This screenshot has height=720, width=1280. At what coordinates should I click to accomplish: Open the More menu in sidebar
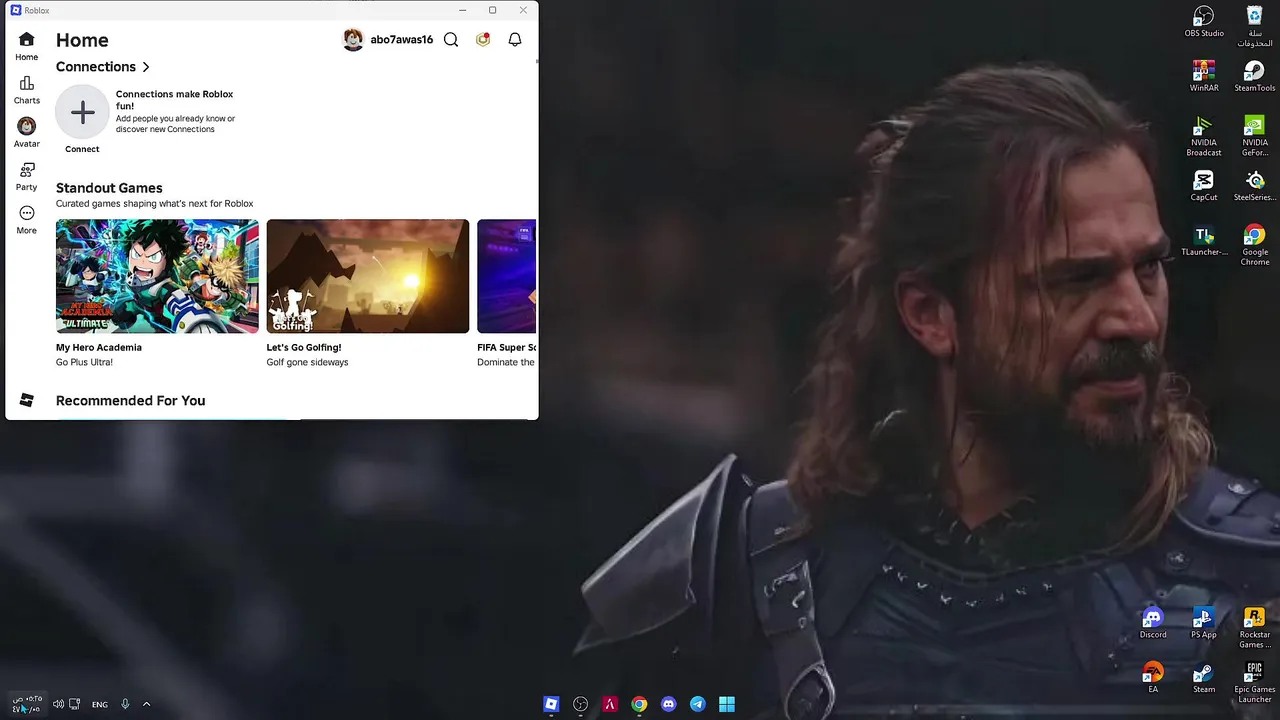pos(27,220)
